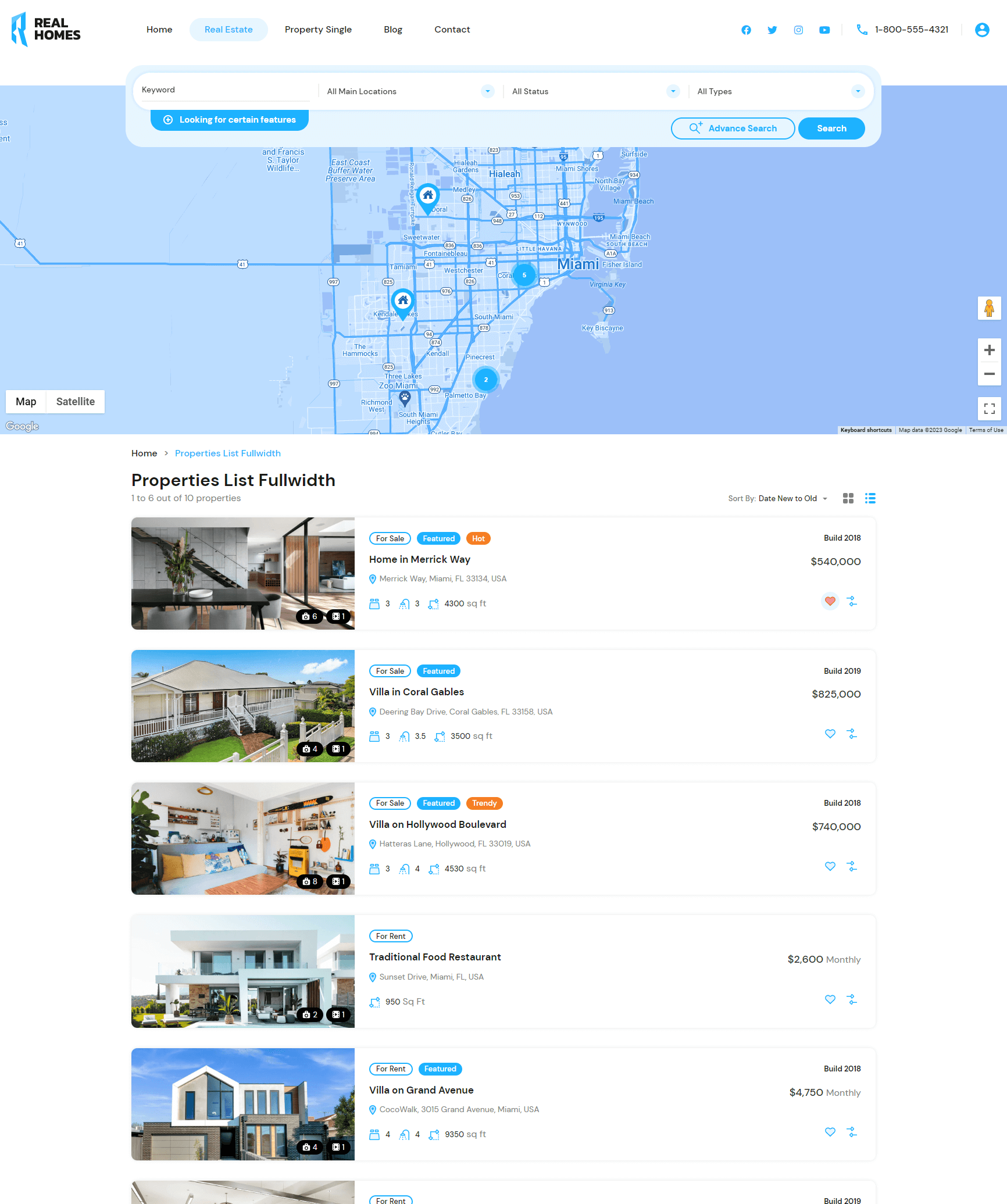Image resolution: width=1007 pixels, height=1204 pixels.
Task: Unfavorite Home in Merrick Way heart
Action: 830,601
